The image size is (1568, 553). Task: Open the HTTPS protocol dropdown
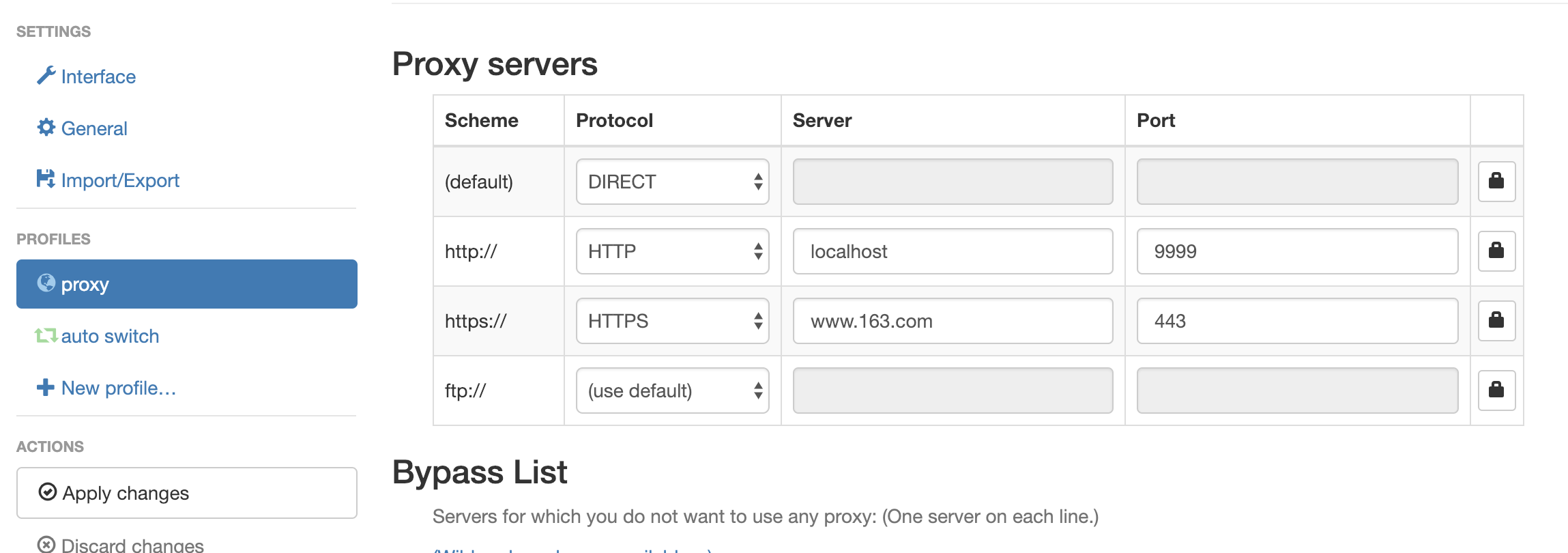tap(672, 321)
